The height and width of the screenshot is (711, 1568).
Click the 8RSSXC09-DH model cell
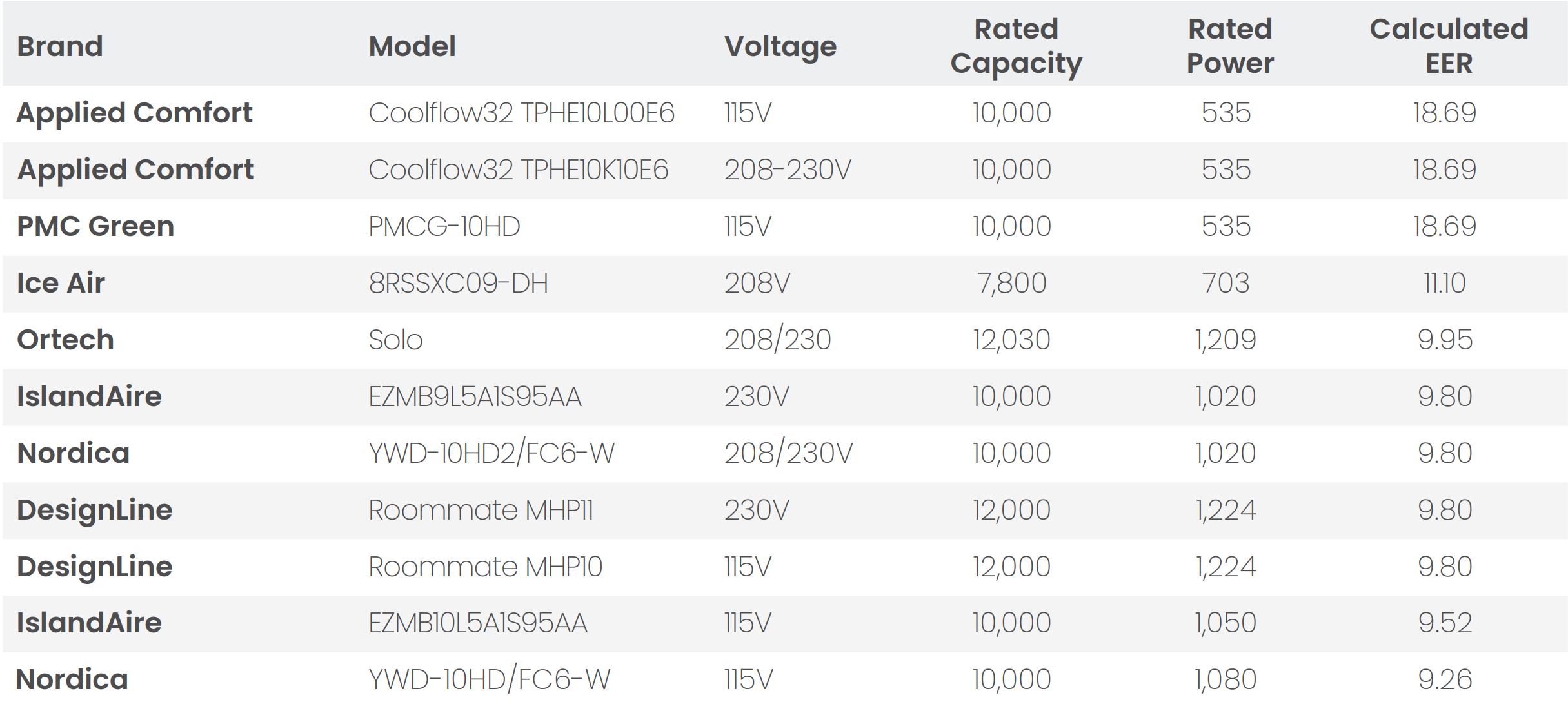[458, 284]
